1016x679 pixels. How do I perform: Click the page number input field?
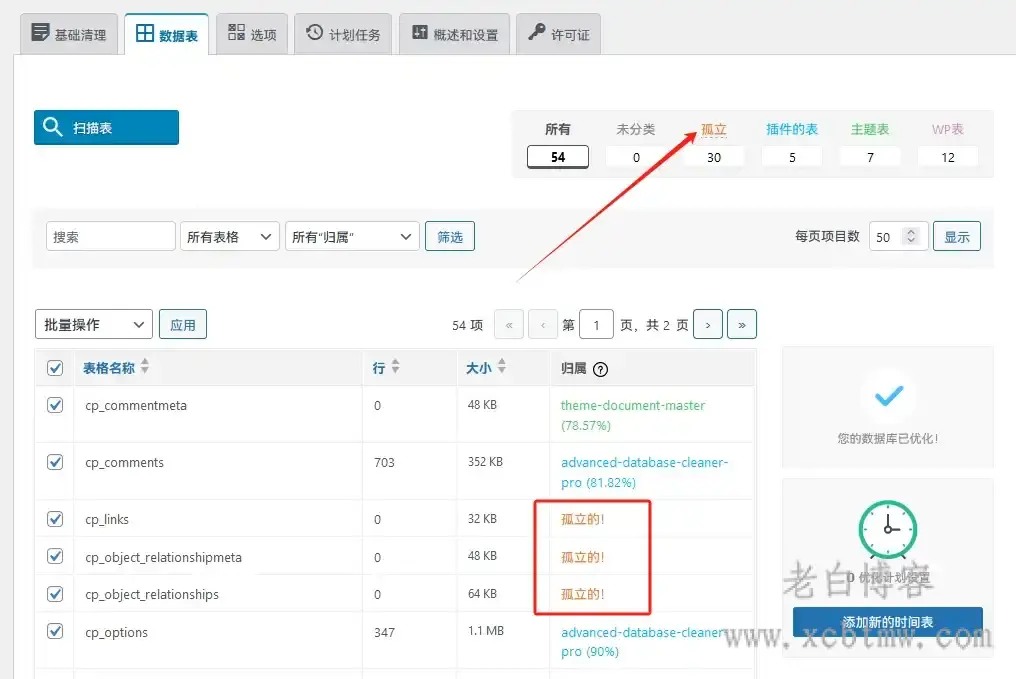point(597,323)
